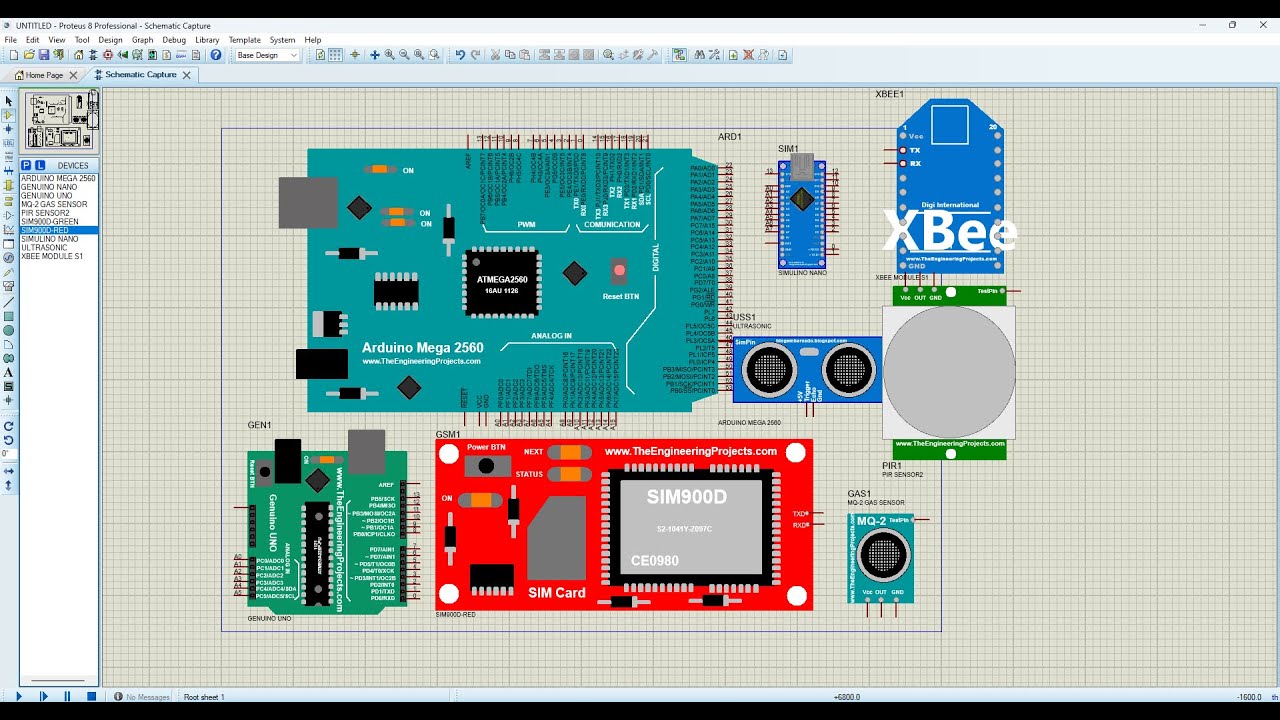Select the Junction Dot Mode tool
Viewport: 1280px width, 720px height.
point(9,130)
